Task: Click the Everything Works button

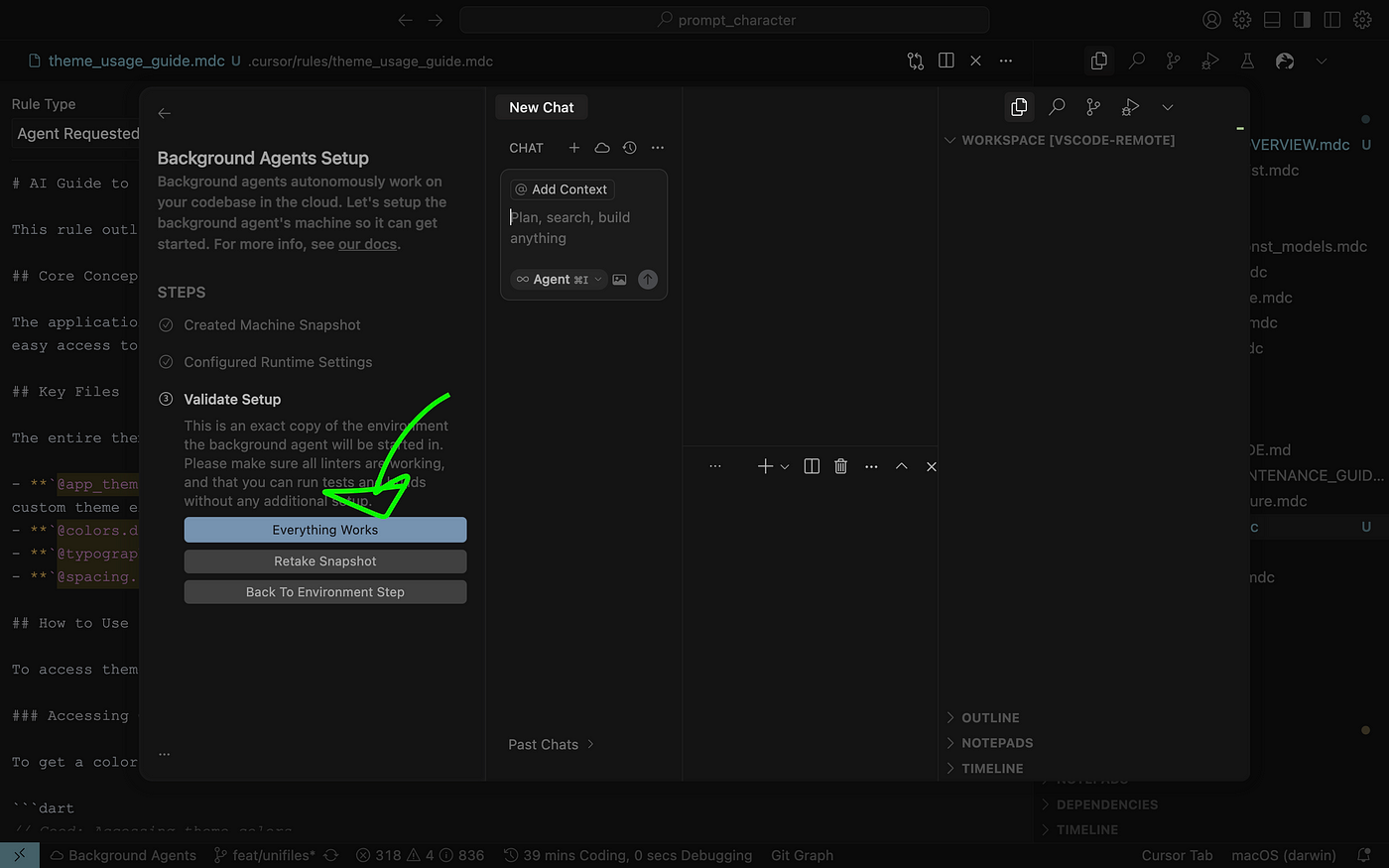Action: coord(325,530)
